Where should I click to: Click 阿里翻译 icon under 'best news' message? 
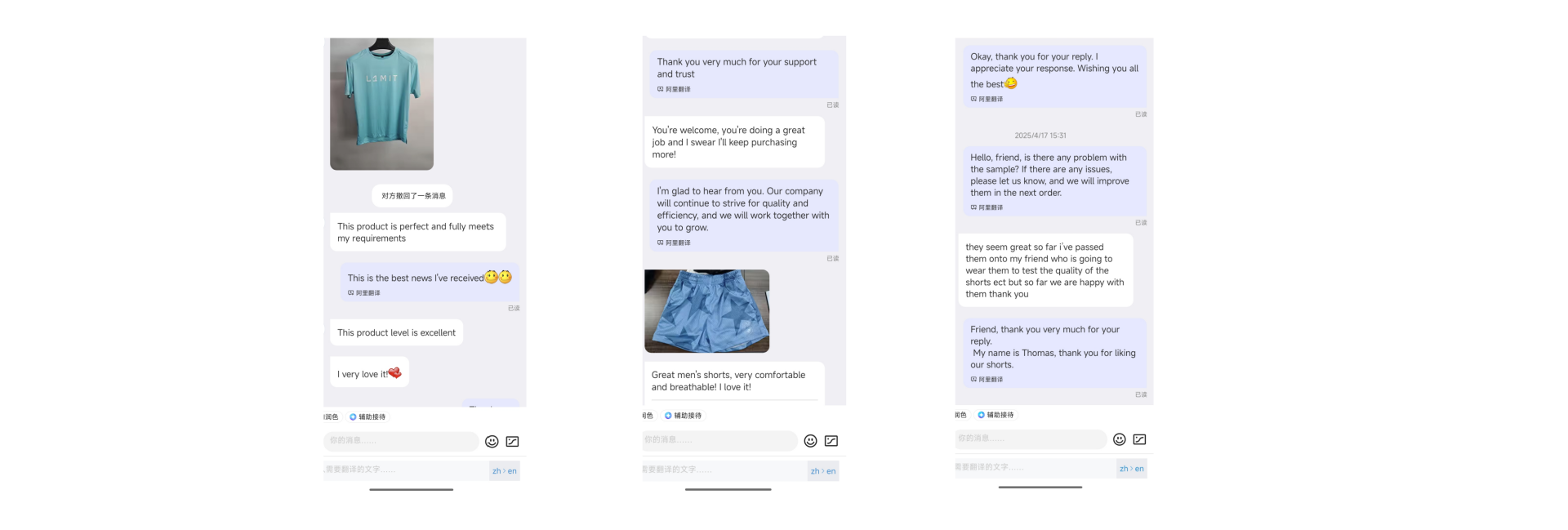364,292
